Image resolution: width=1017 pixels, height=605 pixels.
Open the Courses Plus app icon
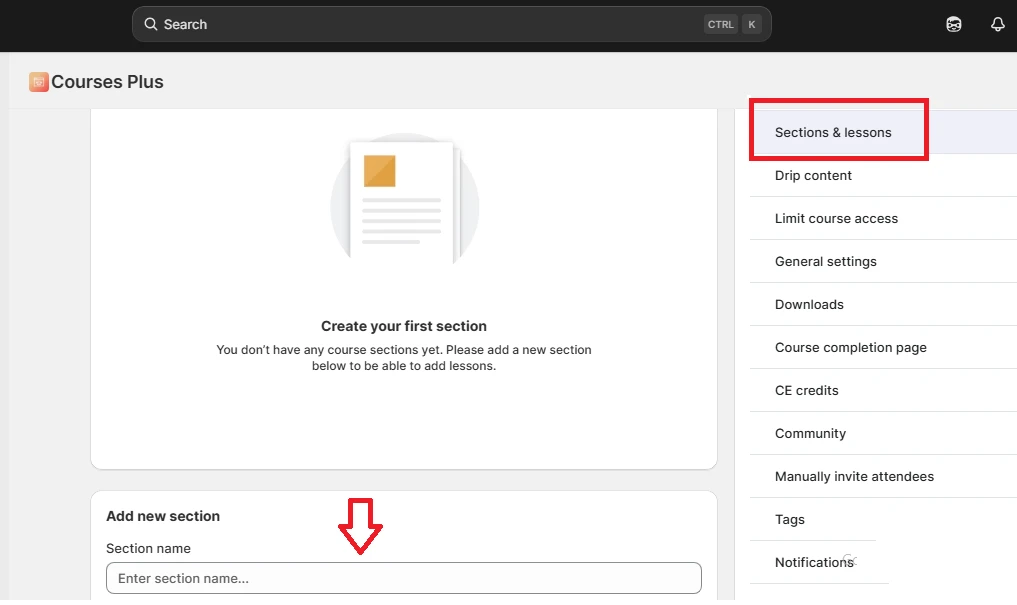(38, 81)
